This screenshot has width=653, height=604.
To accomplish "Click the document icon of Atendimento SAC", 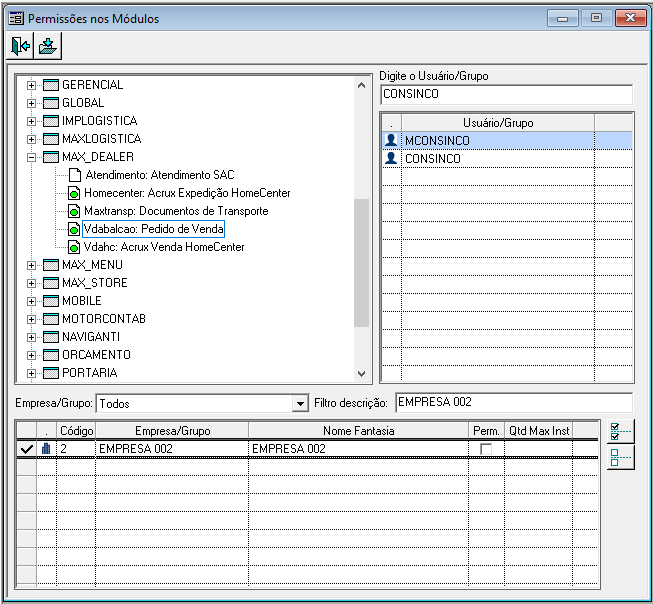I will point(75,175).
